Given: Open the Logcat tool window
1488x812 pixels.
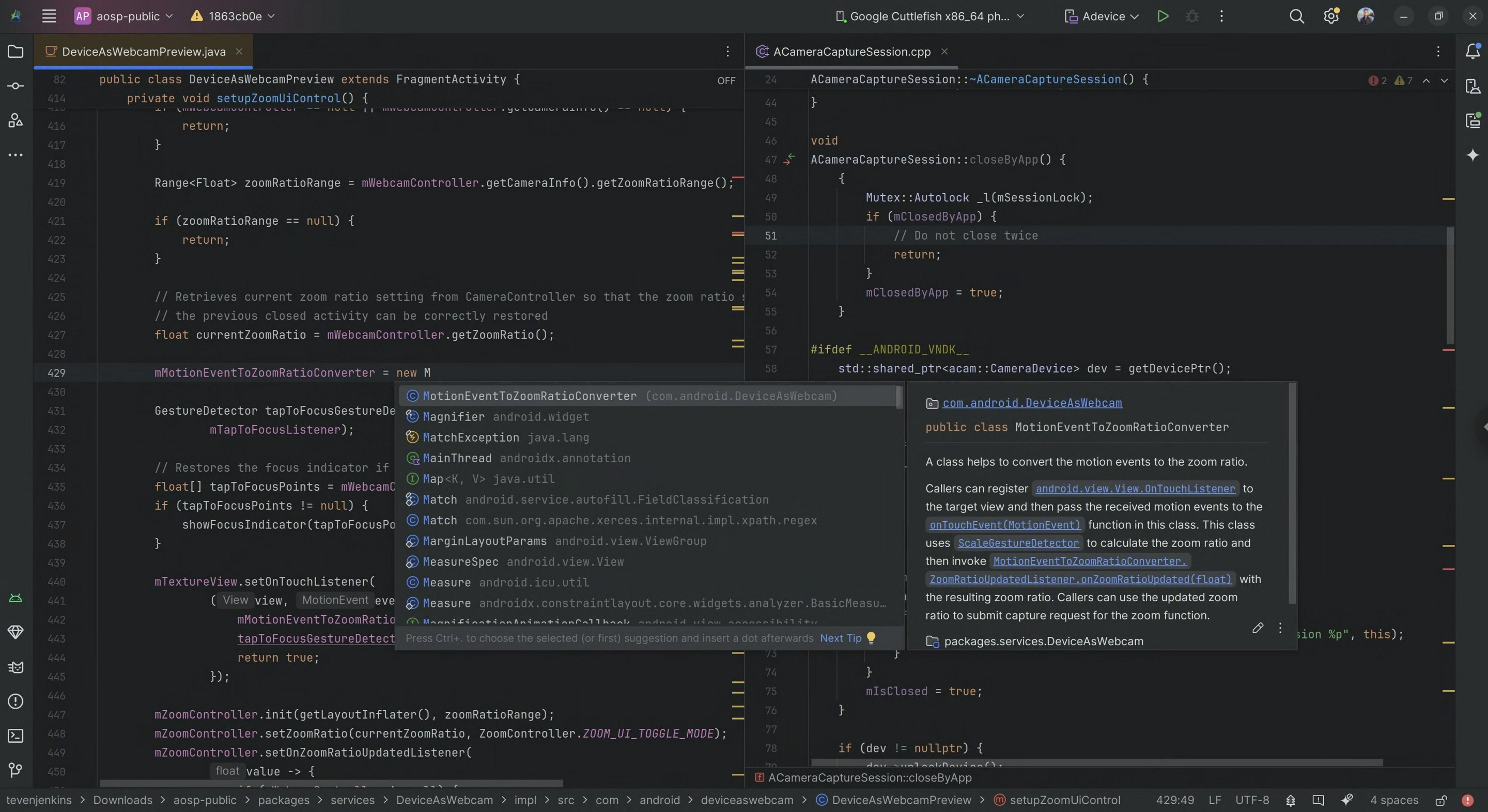Looking at the screenshot, I should [15, 667].
